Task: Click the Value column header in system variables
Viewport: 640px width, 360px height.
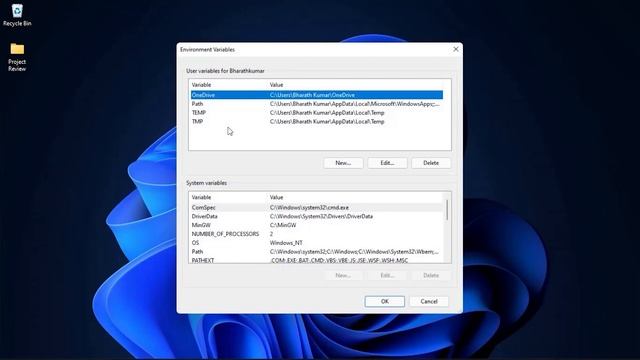Action: pyautogui.click(x=276, y=197)
